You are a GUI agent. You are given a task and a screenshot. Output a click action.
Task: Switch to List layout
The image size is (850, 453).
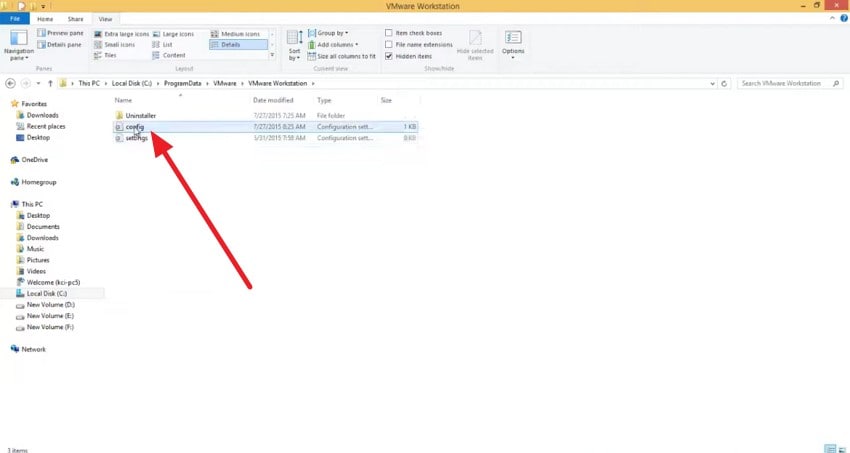(163, 44)
